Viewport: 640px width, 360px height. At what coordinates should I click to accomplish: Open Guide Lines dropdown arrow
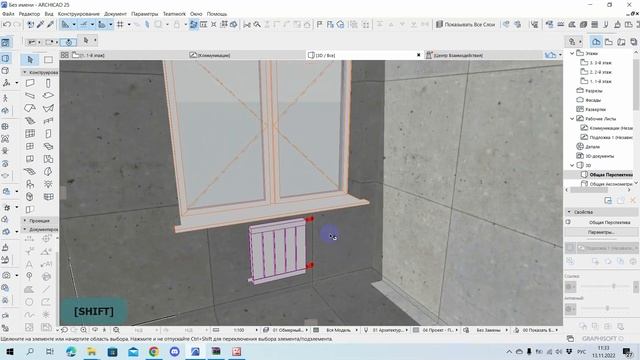pos(74,24)
